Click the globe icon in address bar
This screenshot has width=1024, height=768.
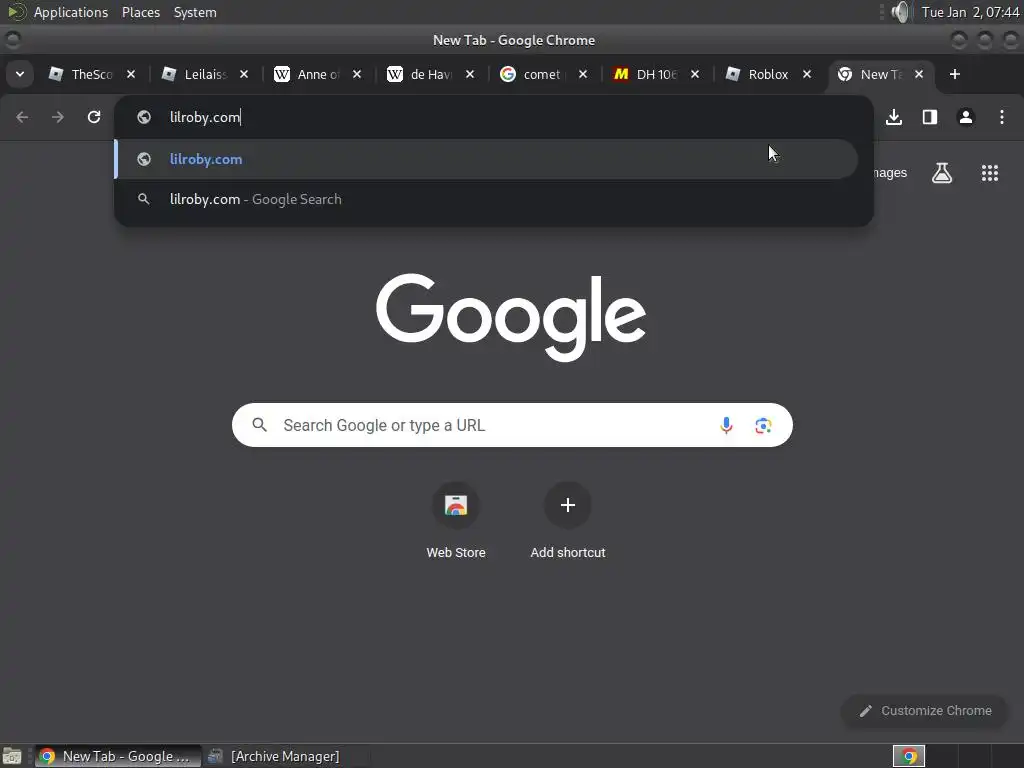144,117
